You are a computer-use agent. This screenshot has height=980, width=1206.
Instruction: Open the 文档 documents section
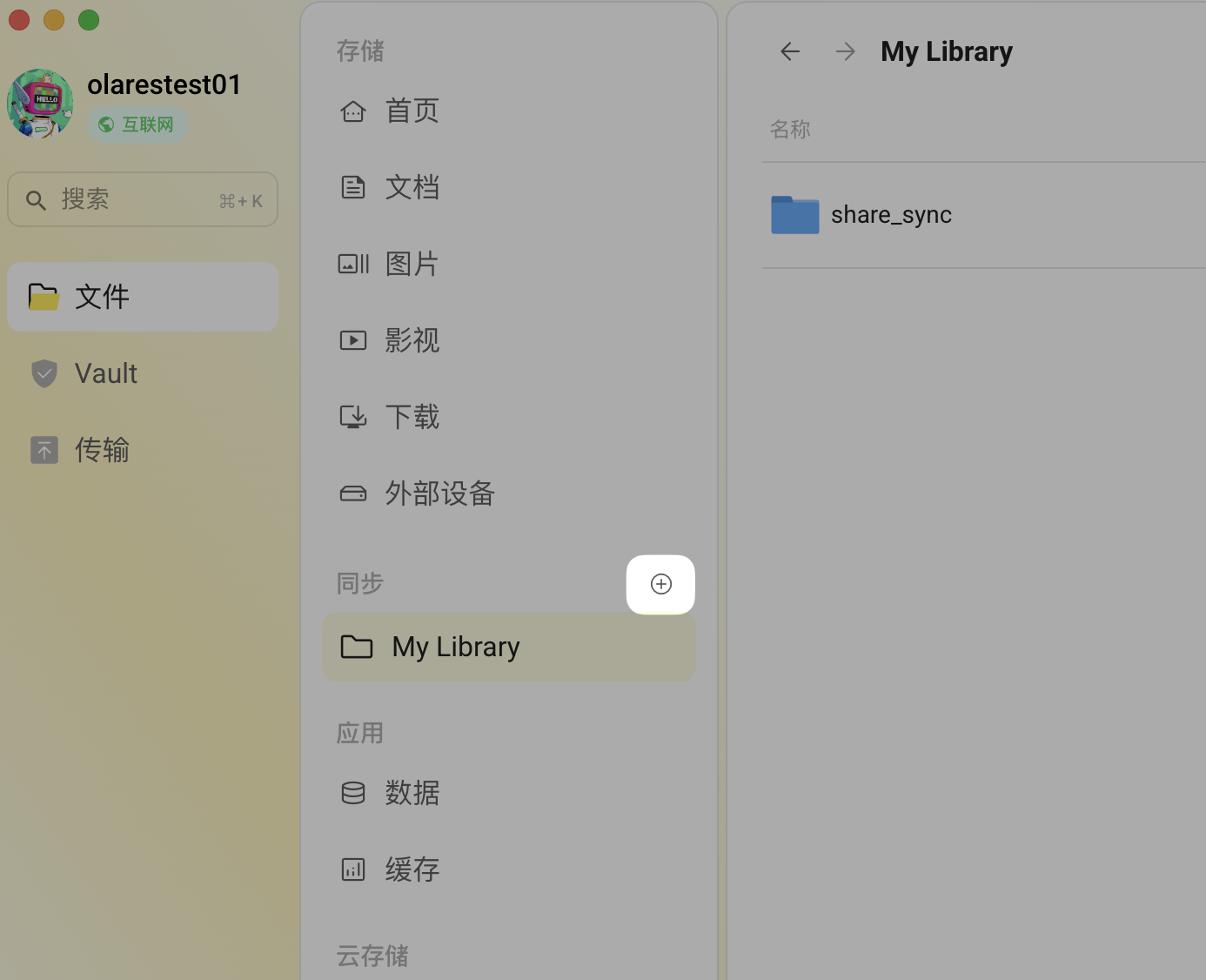click(x=412, y=187)
